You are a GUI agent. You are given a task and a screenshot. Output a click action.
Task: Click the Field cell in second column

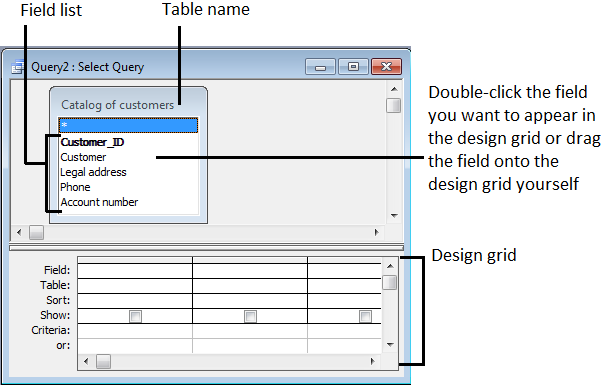click(250, 271)
